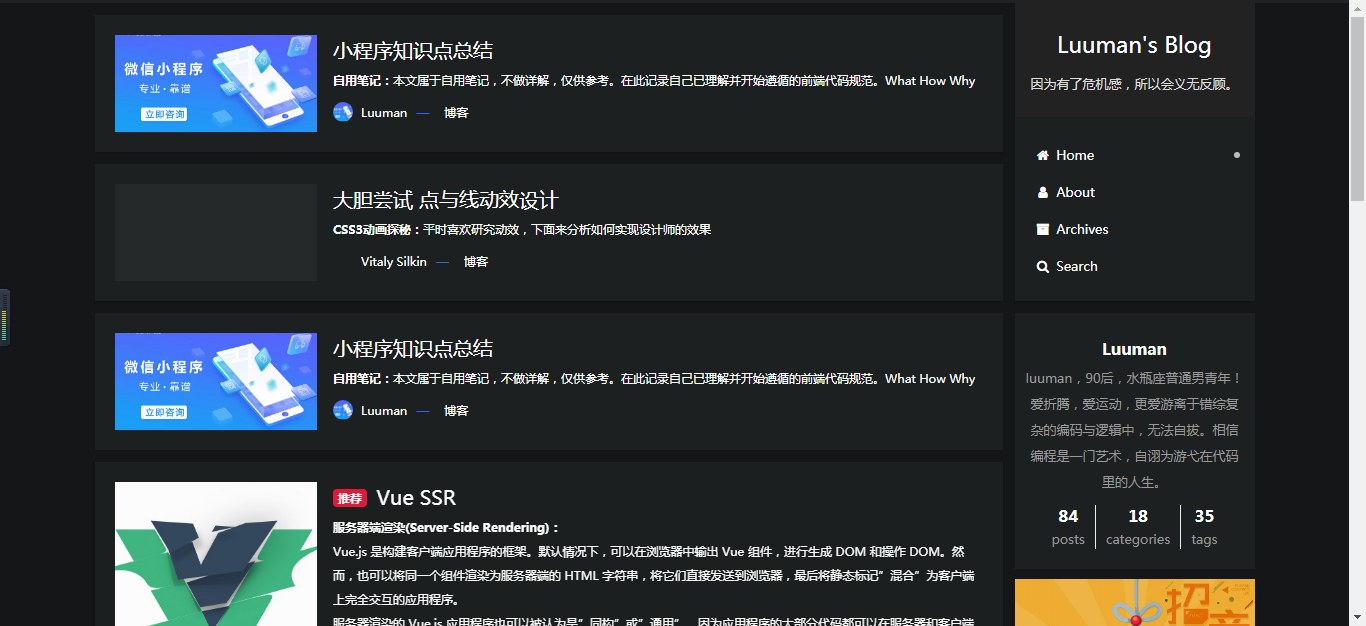This screenshot has width=1366, height=626.
Task: Open the 大胆尝试 点与线动效设计 post
Action: click(x=445, y=200)
